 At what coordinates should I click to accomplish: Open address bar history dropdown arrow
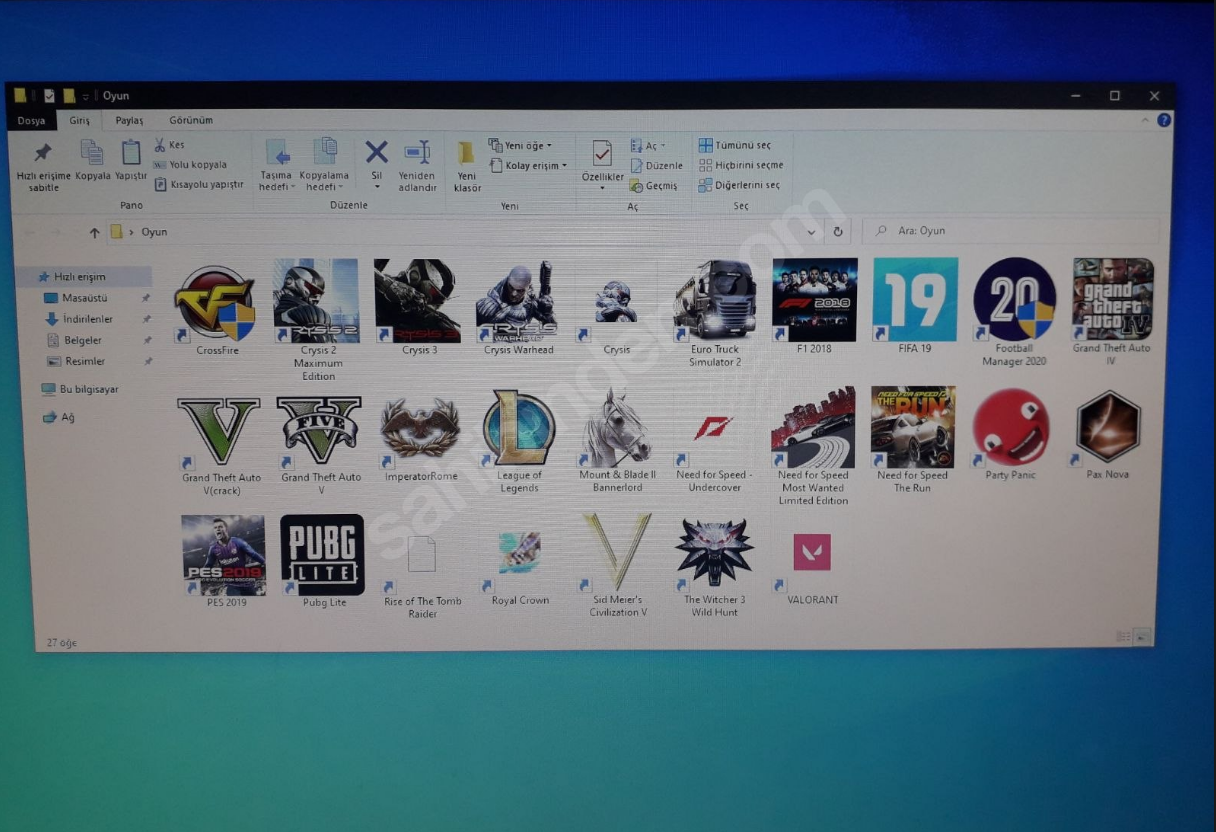812,231
